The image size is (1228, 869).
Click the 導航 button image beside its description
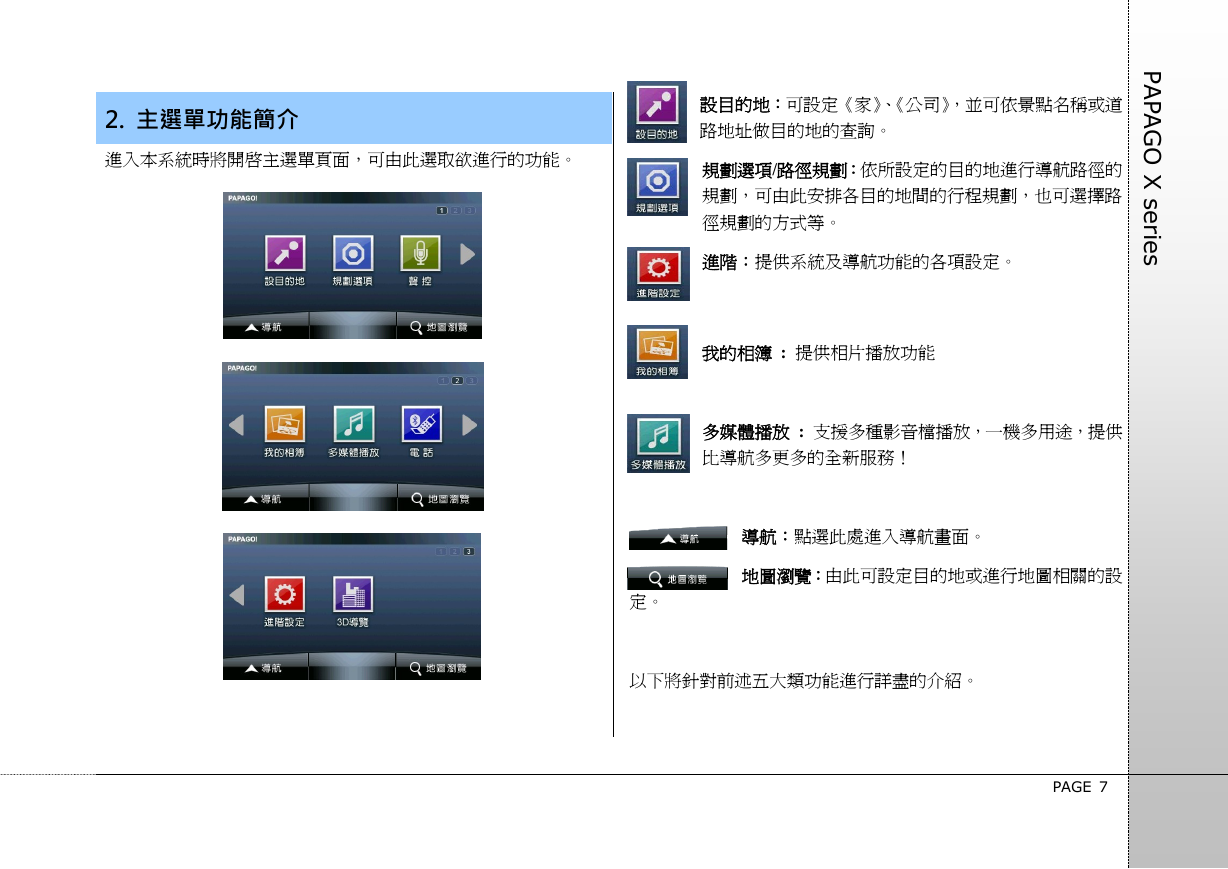pyautogui.click(x=678, y=538)
